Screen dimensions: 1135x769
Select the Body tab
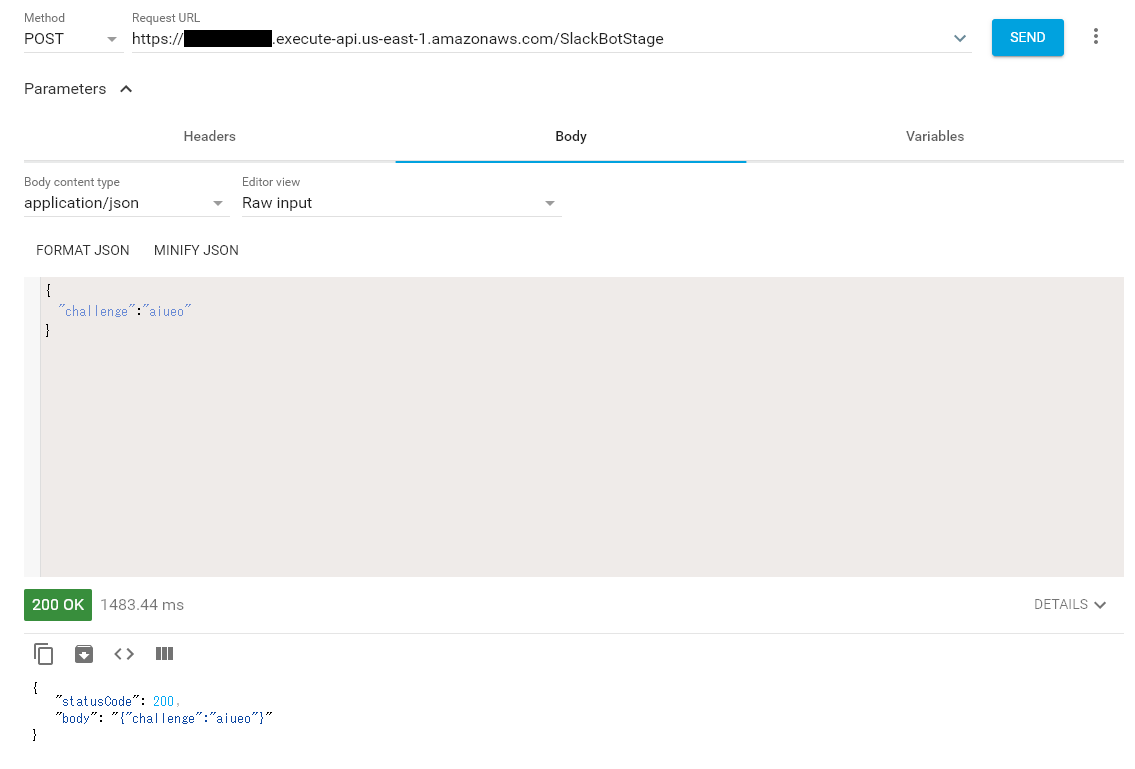570,136
